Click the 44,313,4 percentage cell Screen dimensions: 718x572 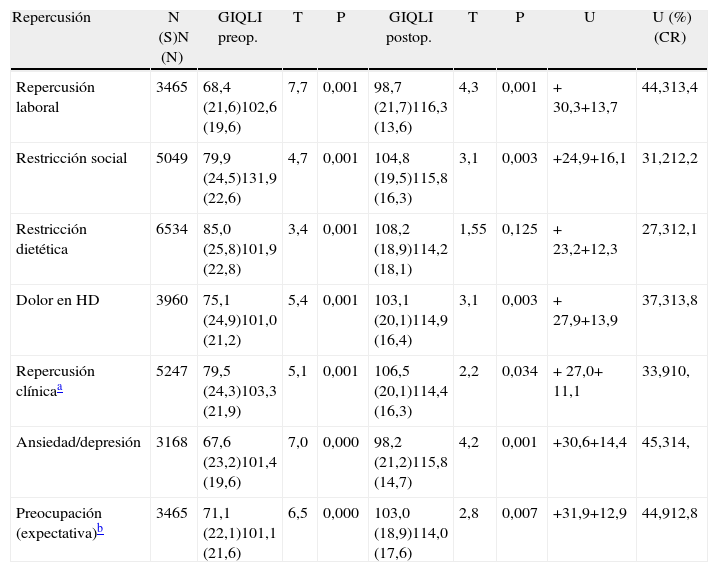point(670,87)
